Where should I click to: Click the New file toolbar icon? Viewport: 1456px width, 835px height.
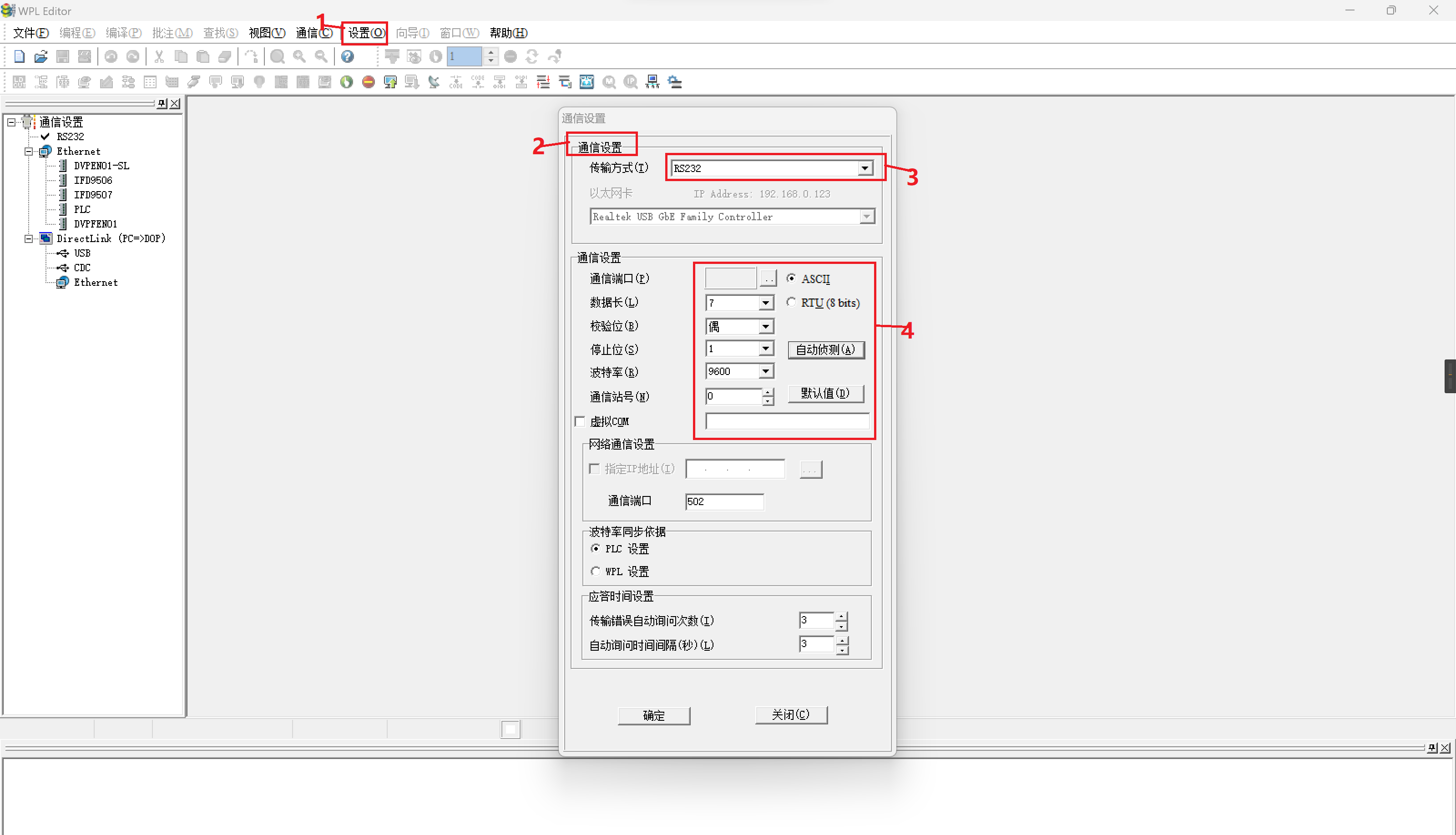[19, 56]
